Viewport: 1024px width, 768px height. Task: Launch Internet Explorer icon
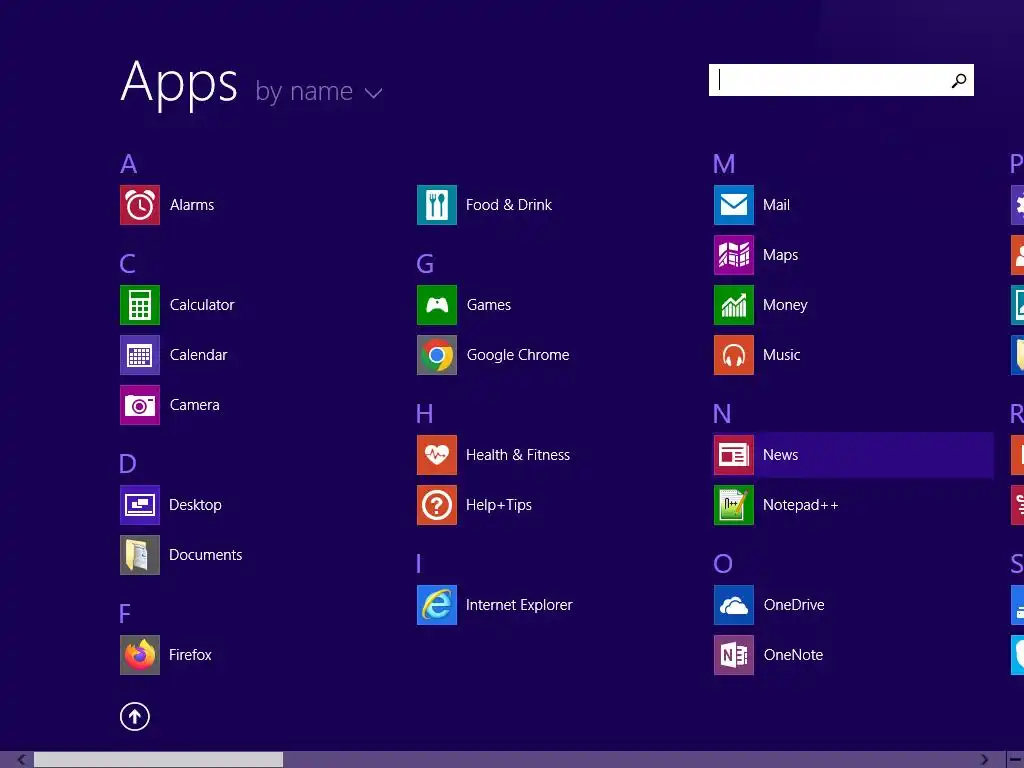[x=437, y=605]
